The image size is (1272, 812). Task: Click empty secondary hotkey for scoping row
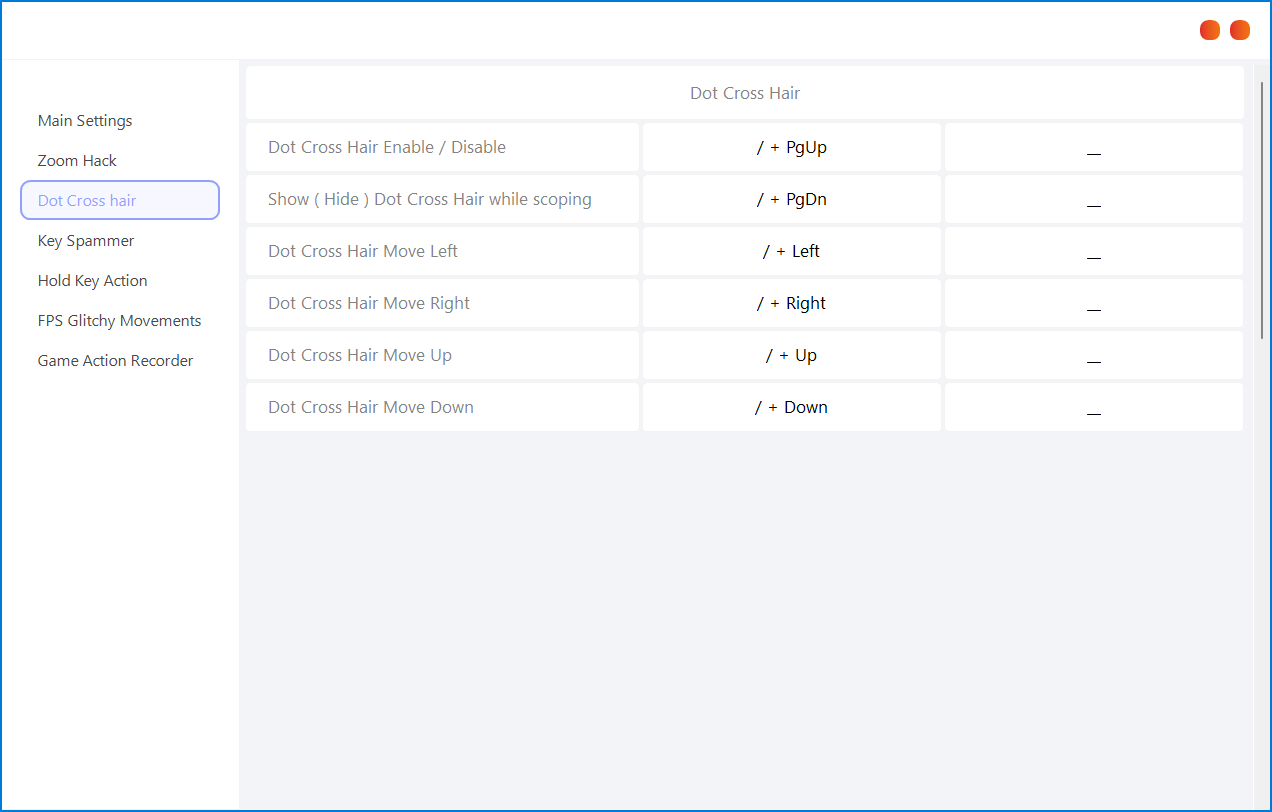pos(1093,199)
